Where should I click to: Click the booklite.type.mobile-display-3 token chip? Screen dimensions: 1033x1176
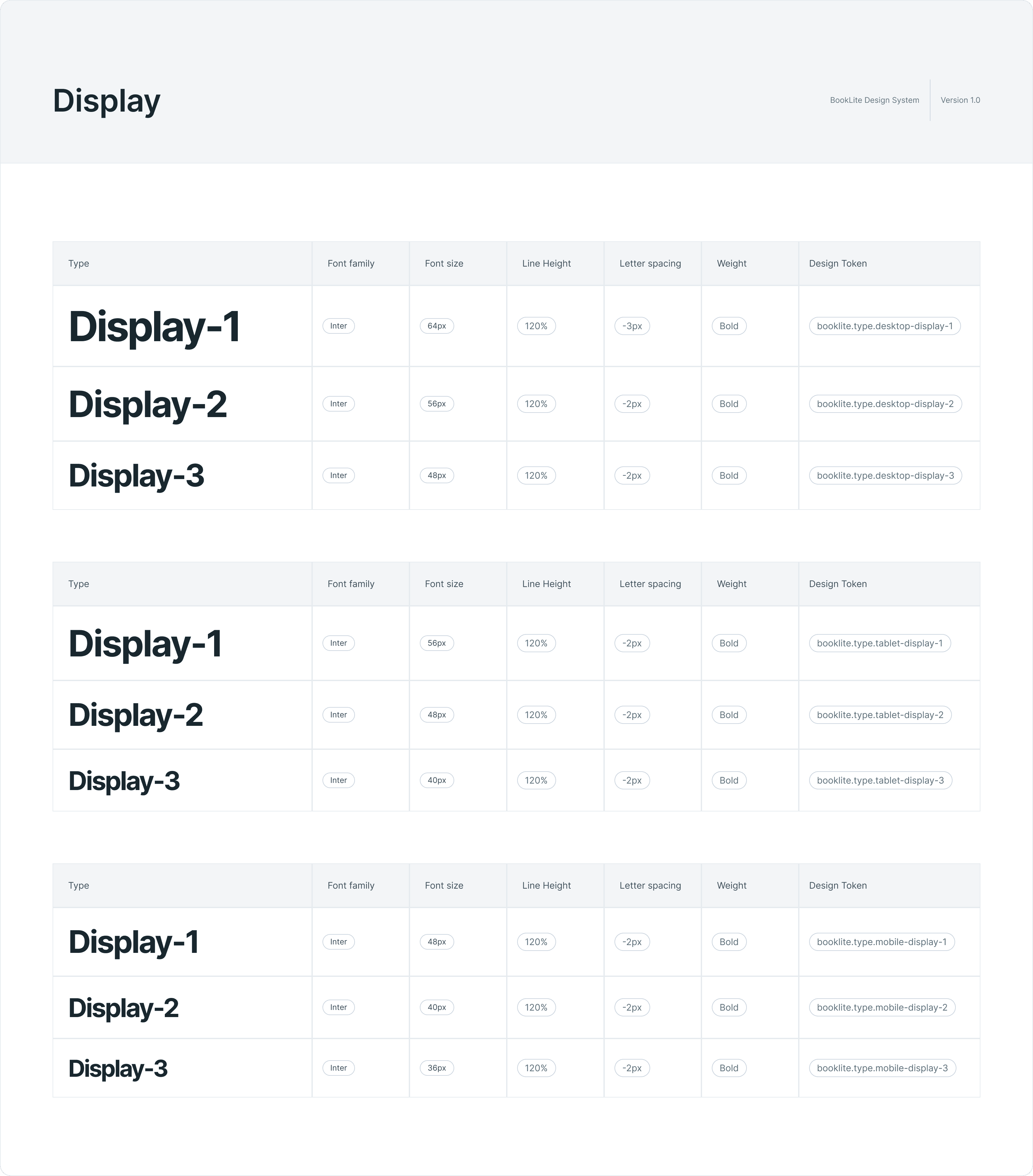coord(882,1068)
